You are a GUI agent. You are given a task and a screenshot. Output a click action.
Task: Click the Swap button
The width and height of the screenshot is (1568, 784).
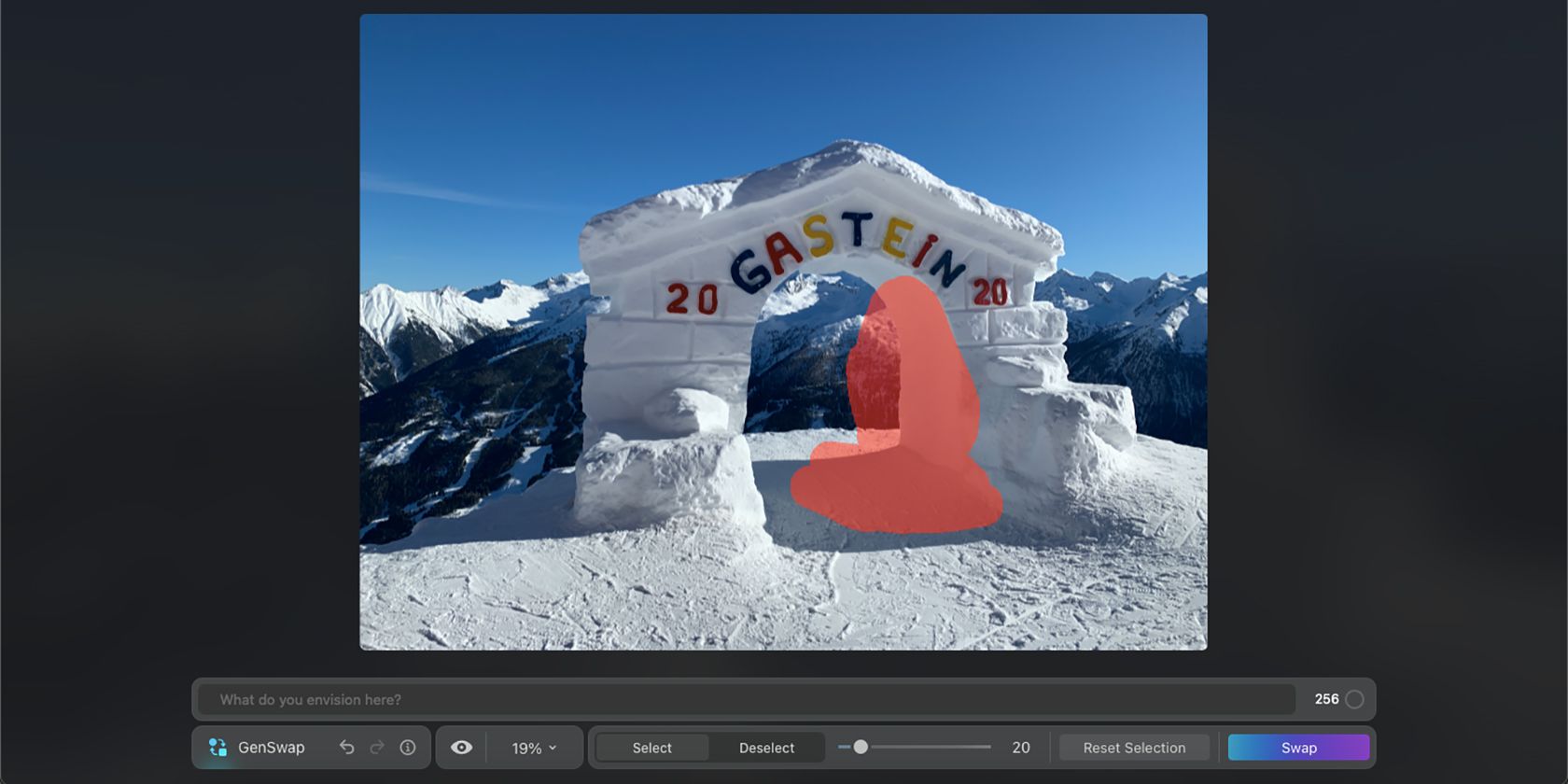coord(1298,748)
